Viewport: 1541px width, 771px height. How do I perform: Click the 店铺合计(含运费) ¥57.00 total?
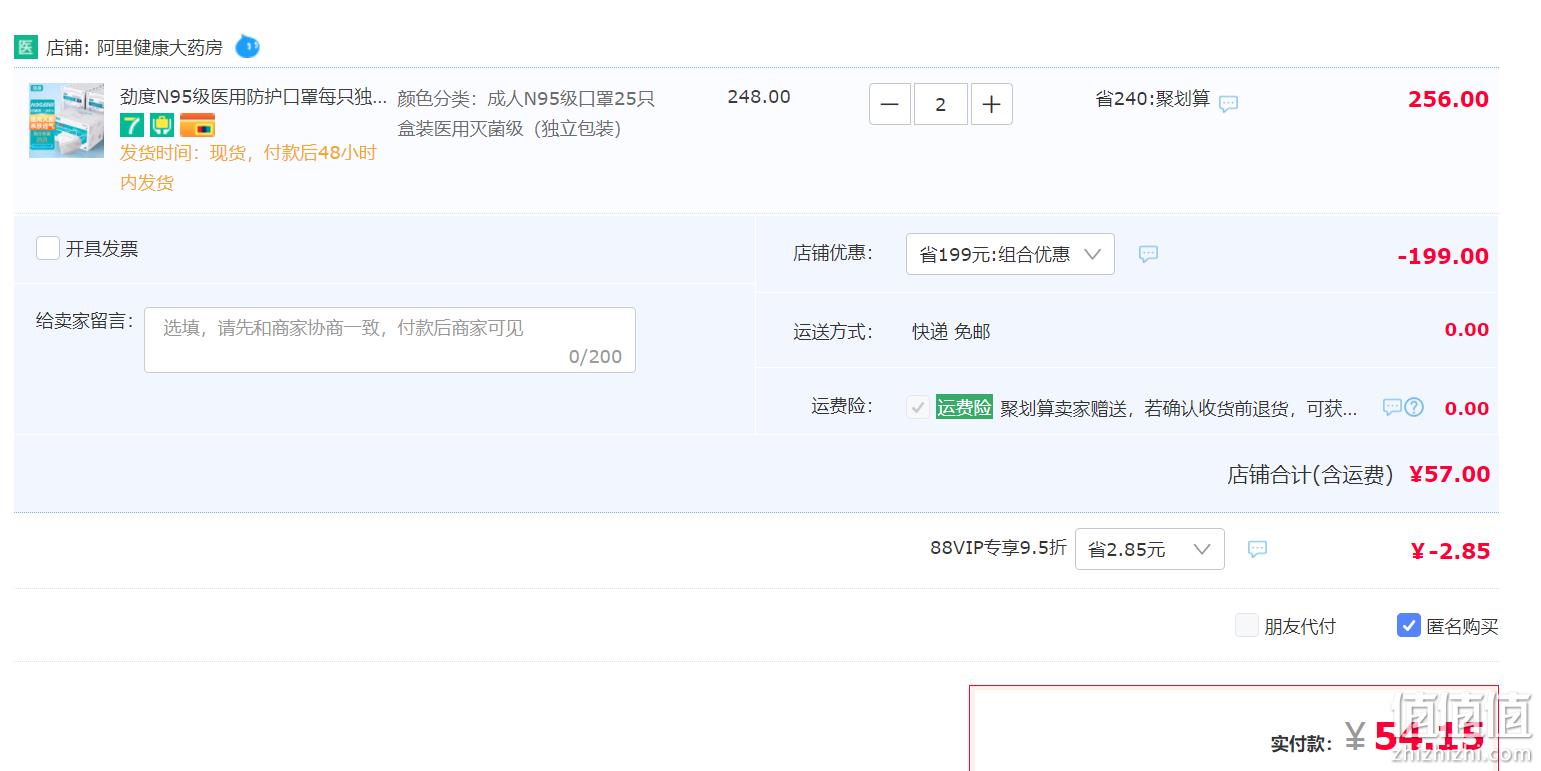[1358, 475]
